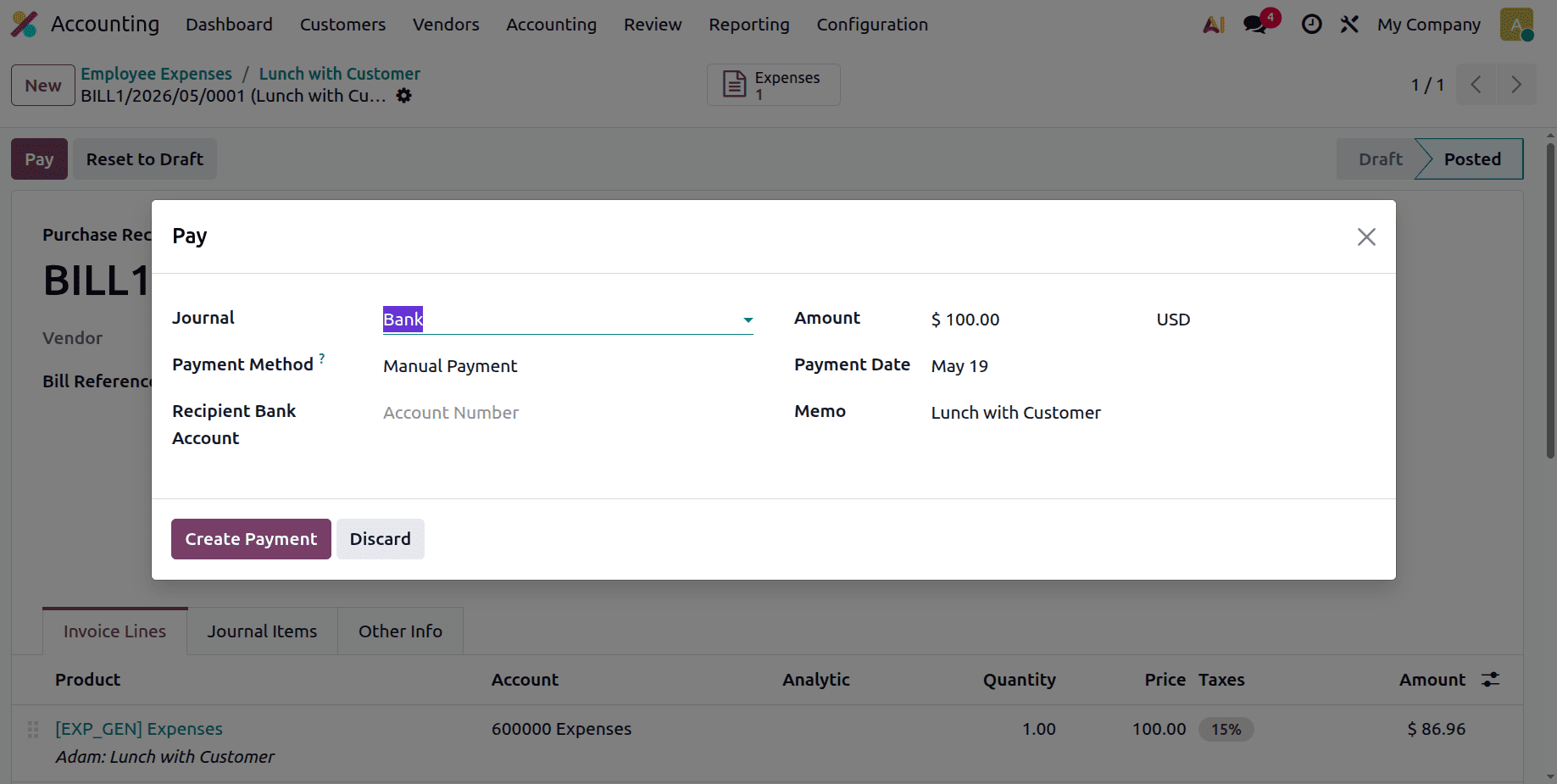Click the Account column header

tap(525, 680)
